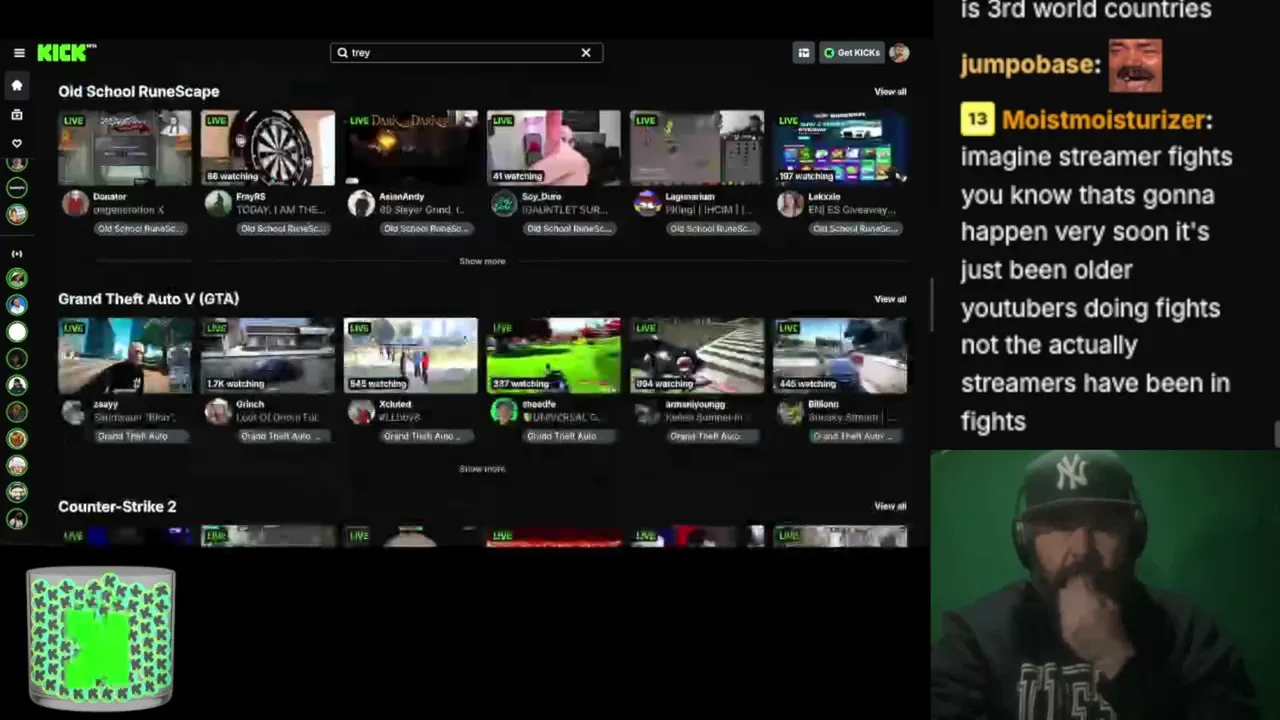Click the Get KICKs button

point(852,53)
